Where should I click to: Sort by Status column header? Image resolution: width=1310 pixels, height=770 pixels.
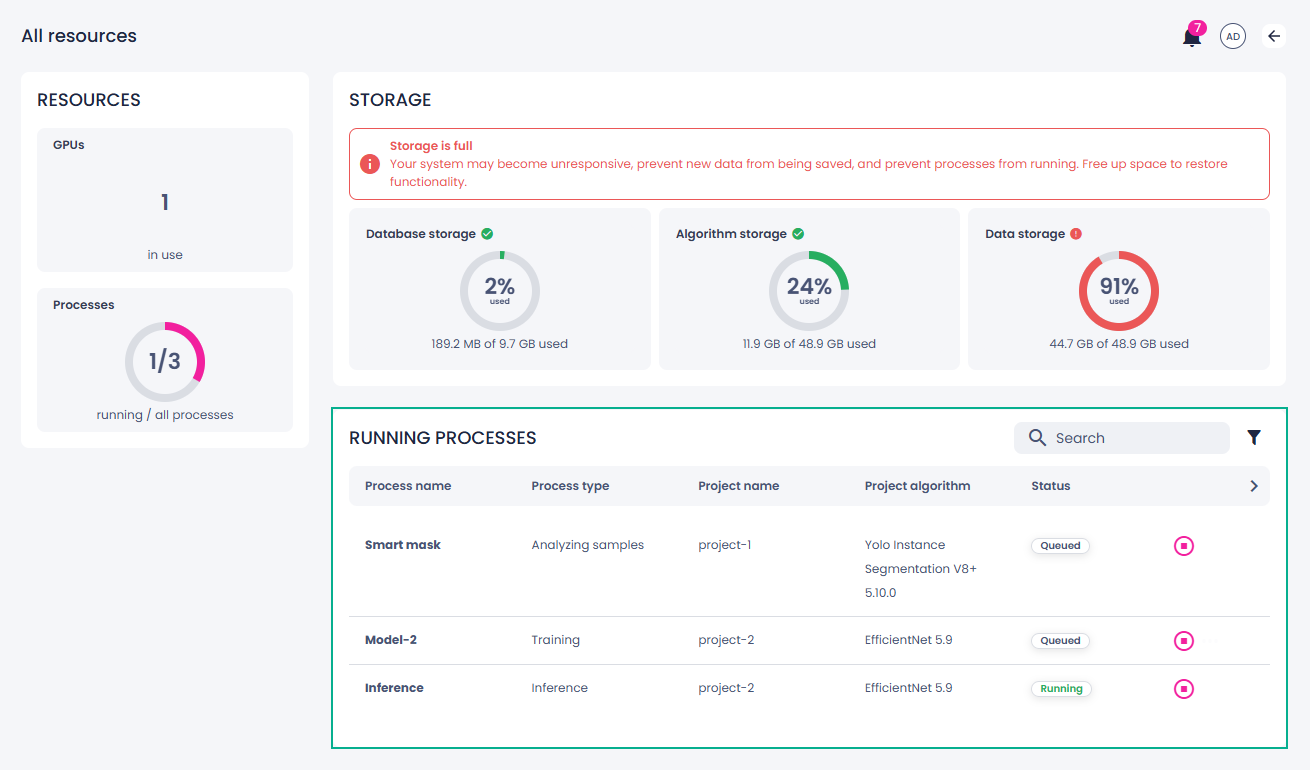1051,486
